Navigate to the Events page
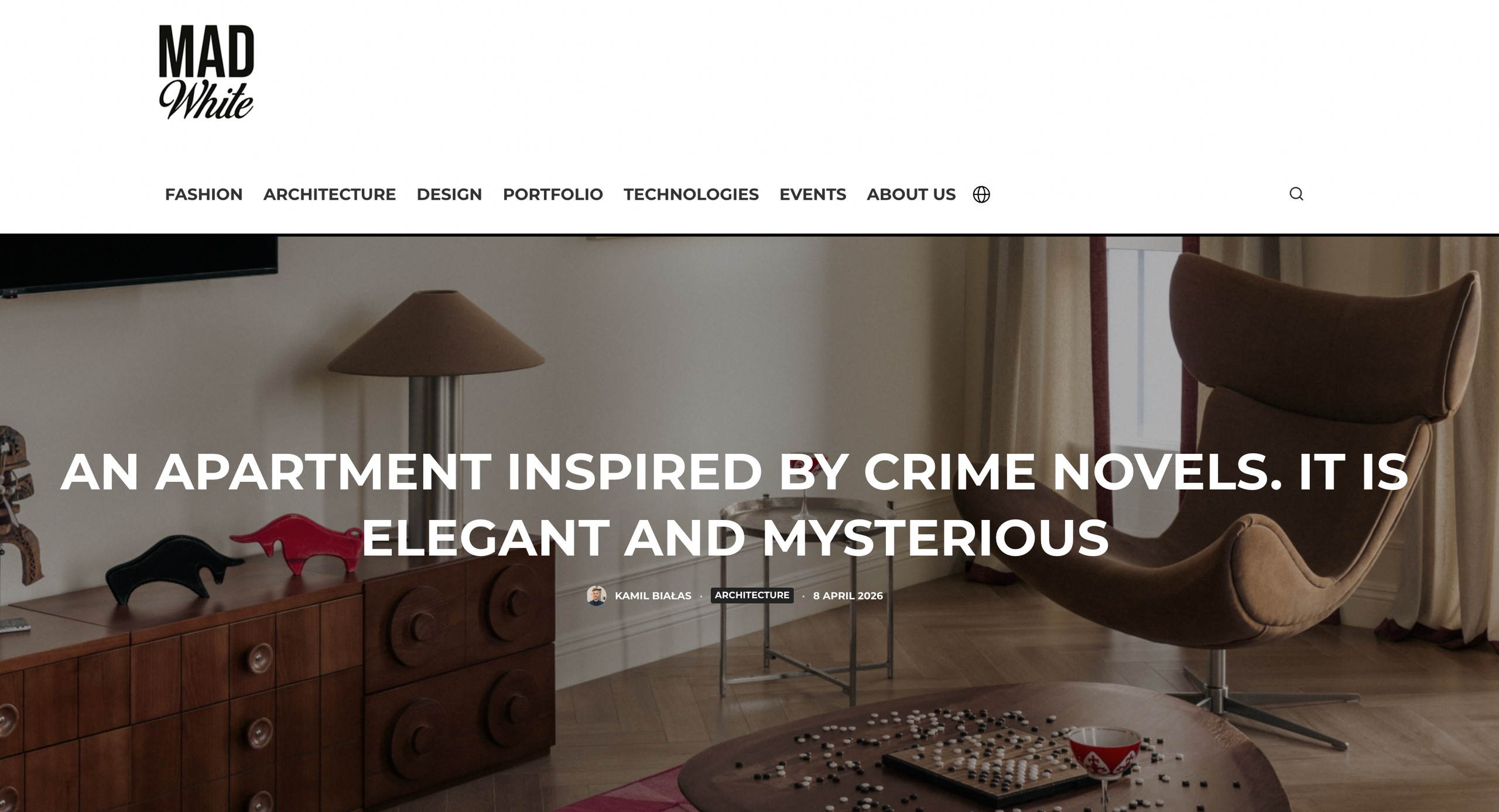This screenshot has width=1499, height=812. pyautogui.click(x=813, y=194)
